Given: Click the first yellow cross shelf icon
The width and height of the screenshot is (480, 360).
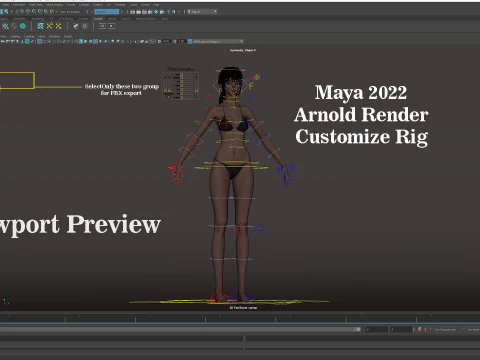Looking at the screenshot, I should (x=49, y=26).
